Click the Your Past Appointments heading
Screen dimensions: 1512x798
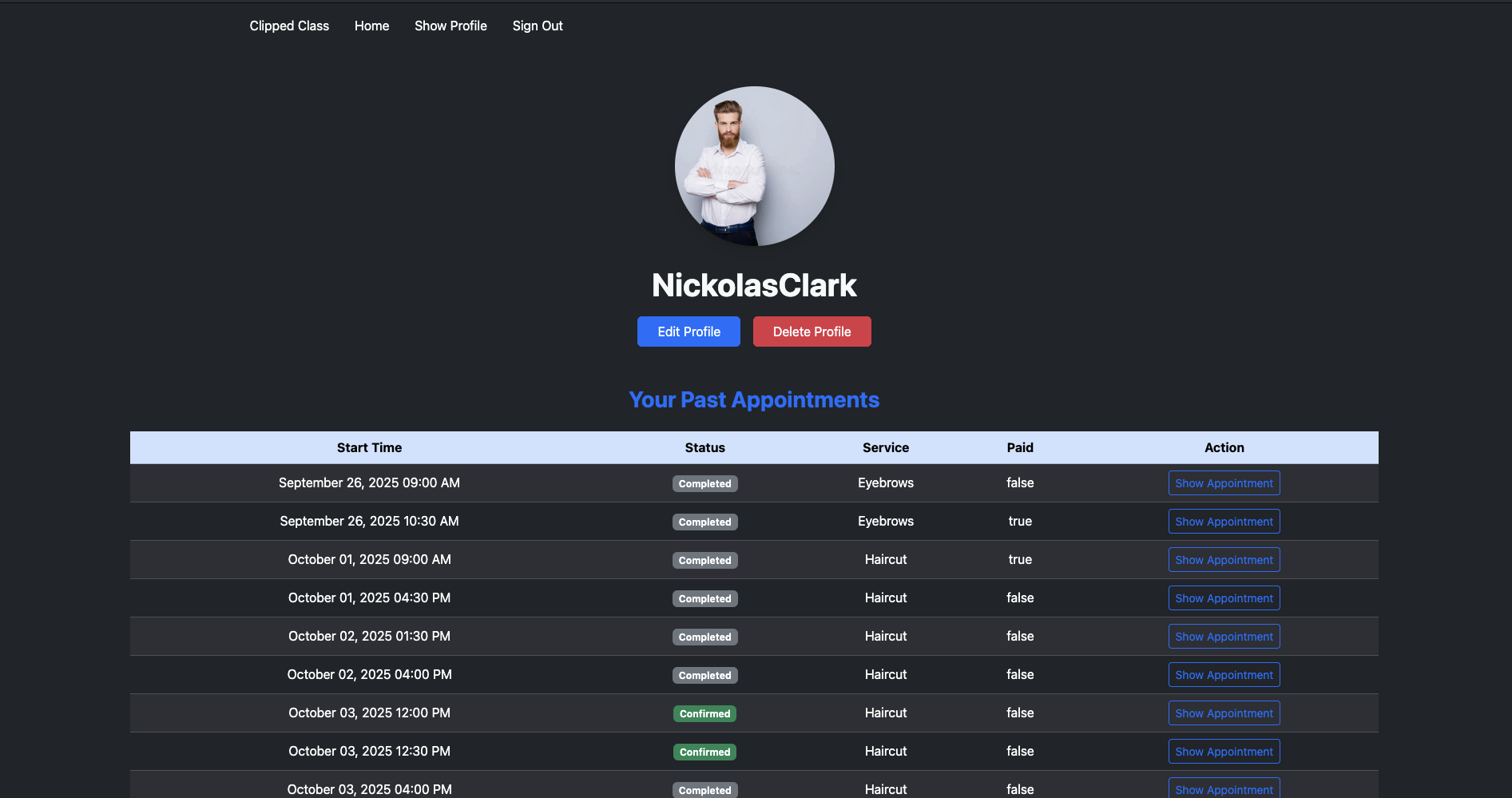pos(754,399)
